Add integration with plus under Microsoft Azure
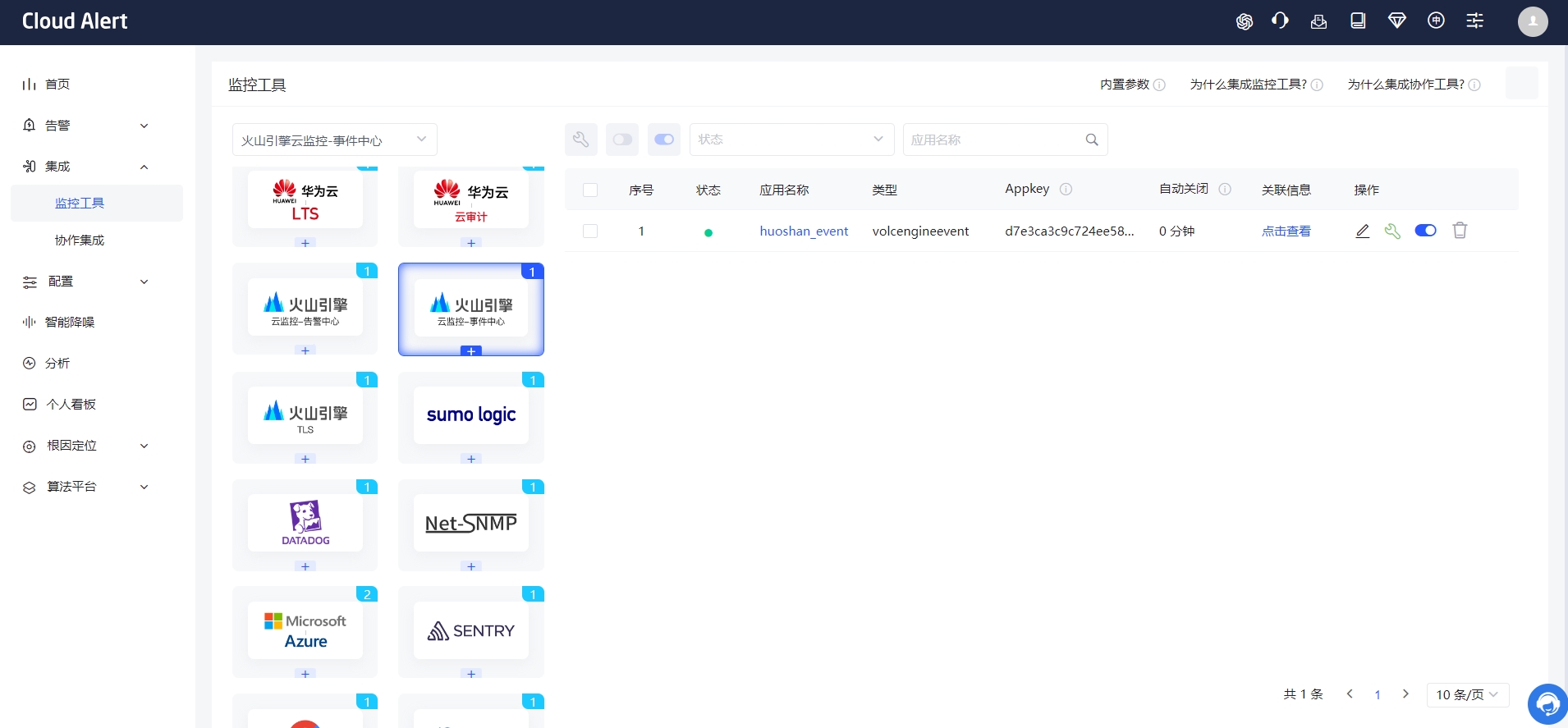Screen dimensions: 1568x728 pyautogui.click(x=305, y=674)
